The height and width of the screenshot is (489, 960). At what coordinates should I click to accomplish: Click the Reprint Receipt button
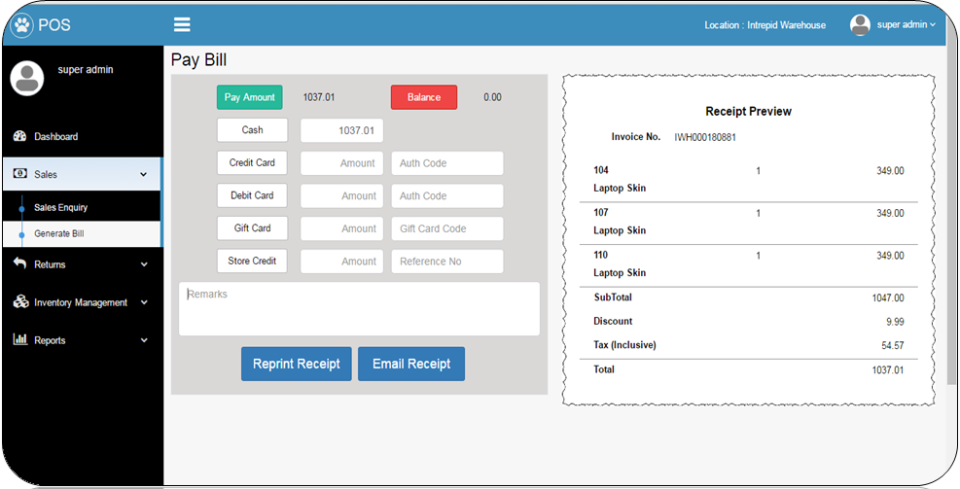(296, 364)
